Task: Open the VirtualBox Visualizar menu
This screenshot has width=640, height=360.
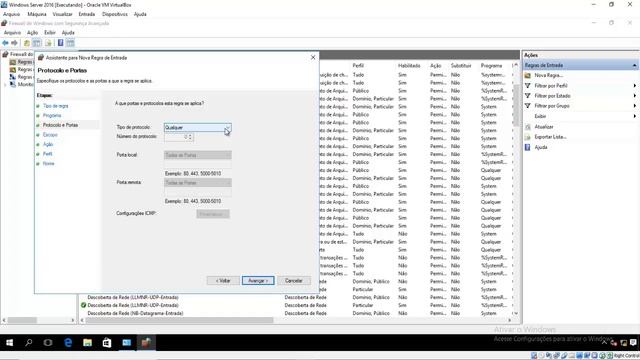Action: click(x=62, y=14)
